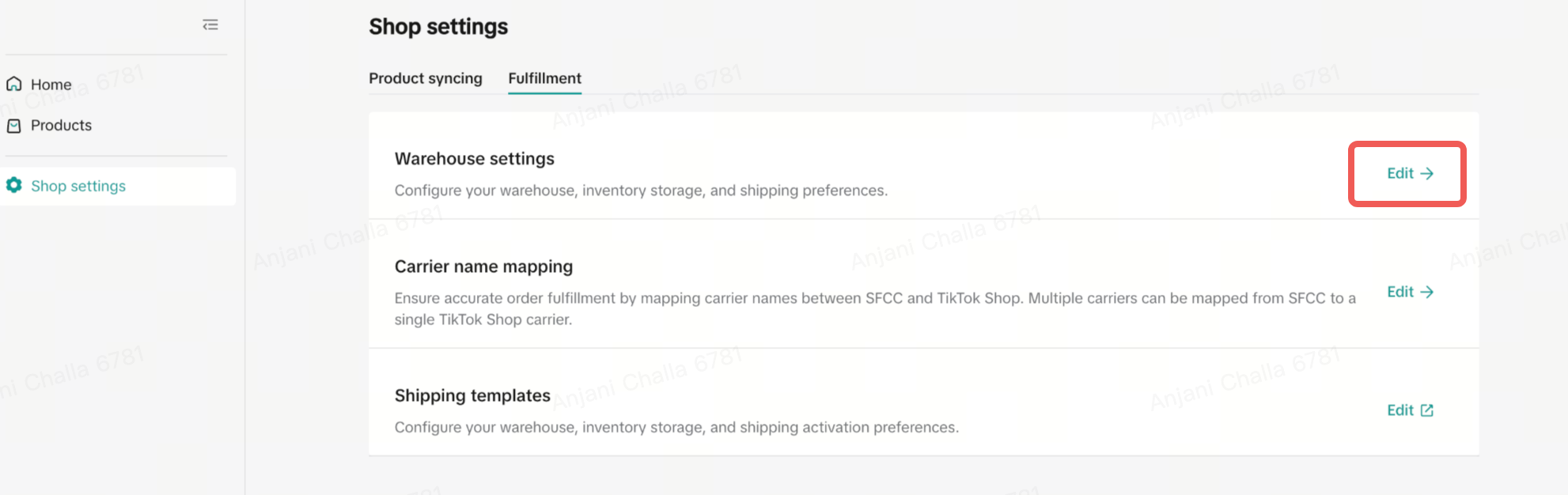This screenshot has height=495, width=1568.
Task: Collapse the sidebar using the menu-fold icon
Action: point(210,25)
